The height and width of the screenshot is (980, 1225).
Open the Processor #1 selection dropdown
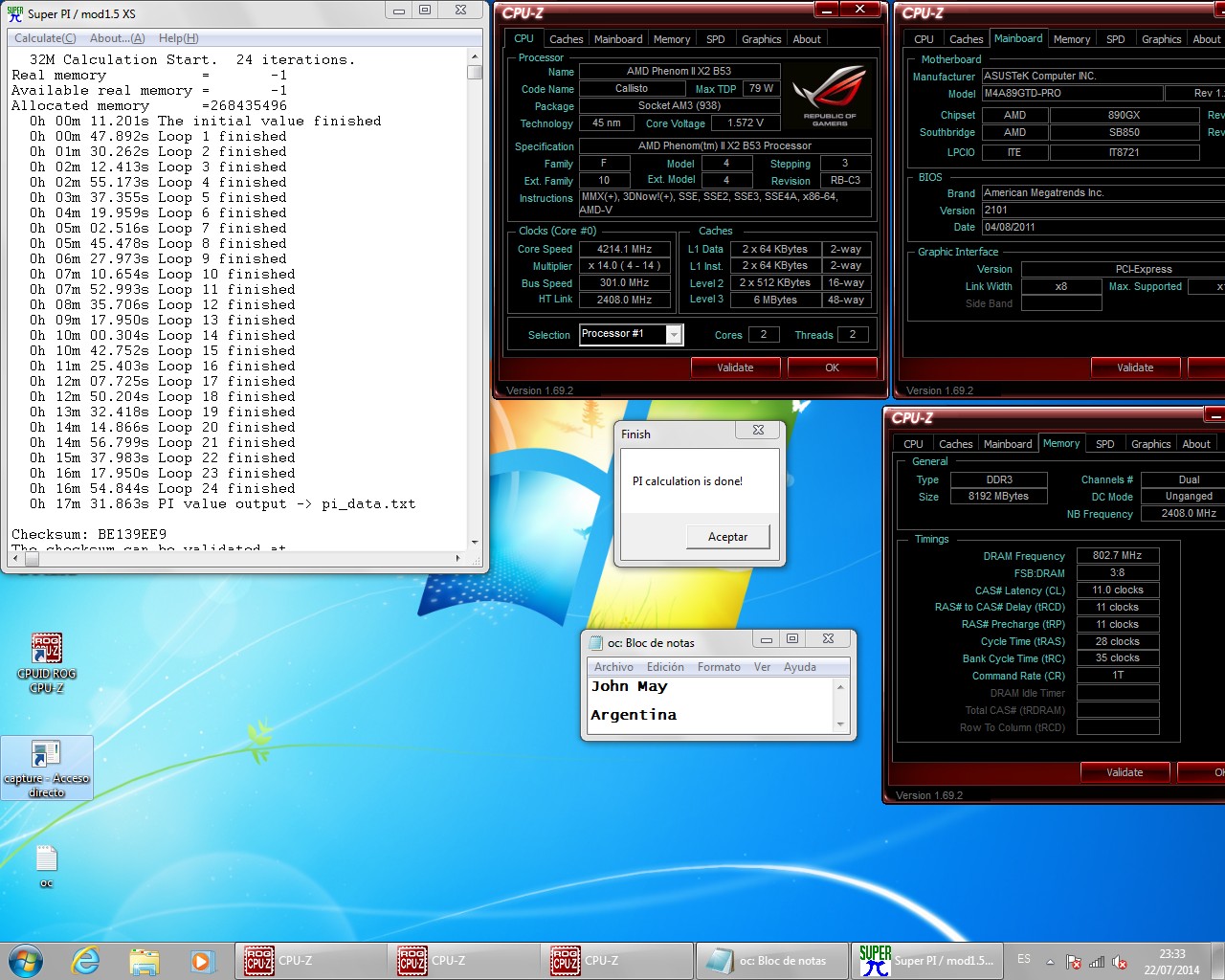click(674, 334)
